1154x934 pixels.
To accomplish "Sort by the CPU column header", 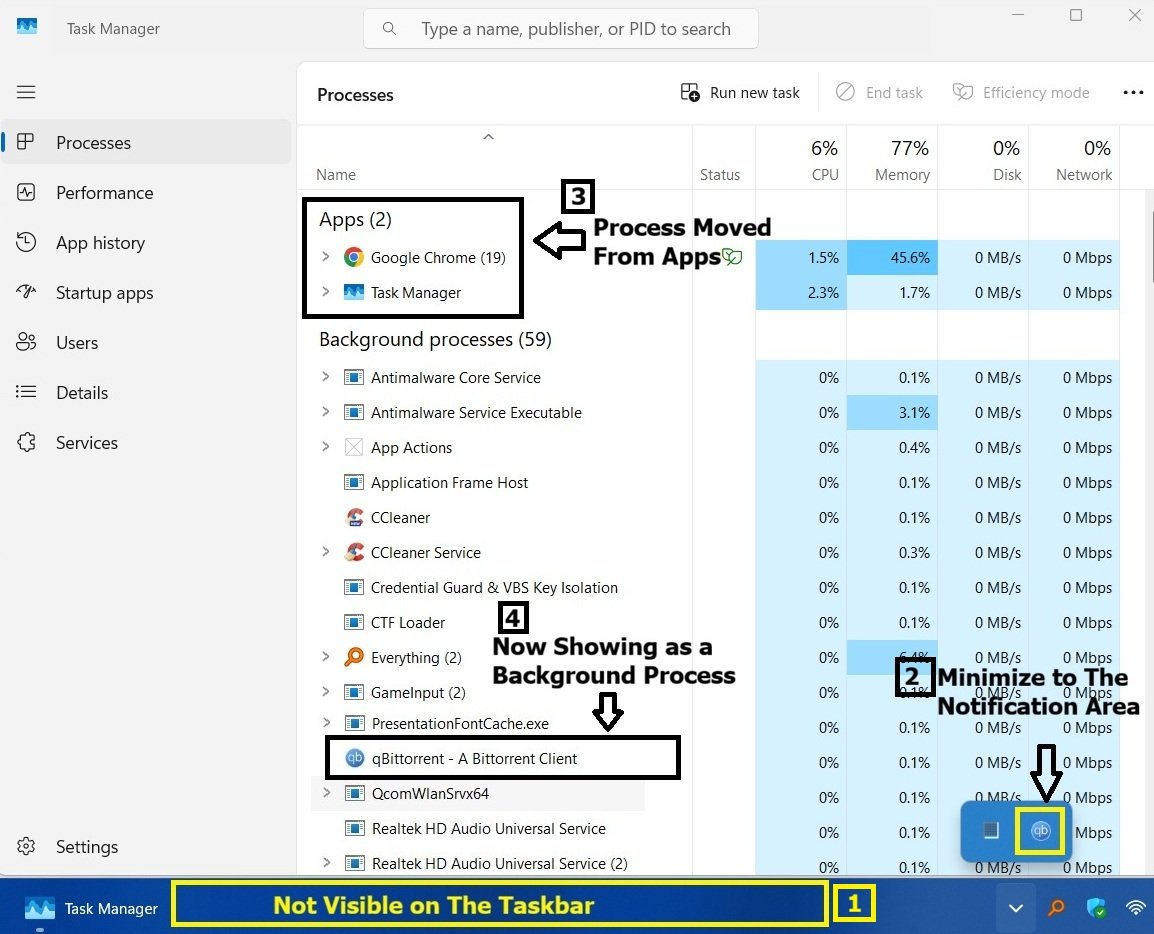I will coord(801,159).
